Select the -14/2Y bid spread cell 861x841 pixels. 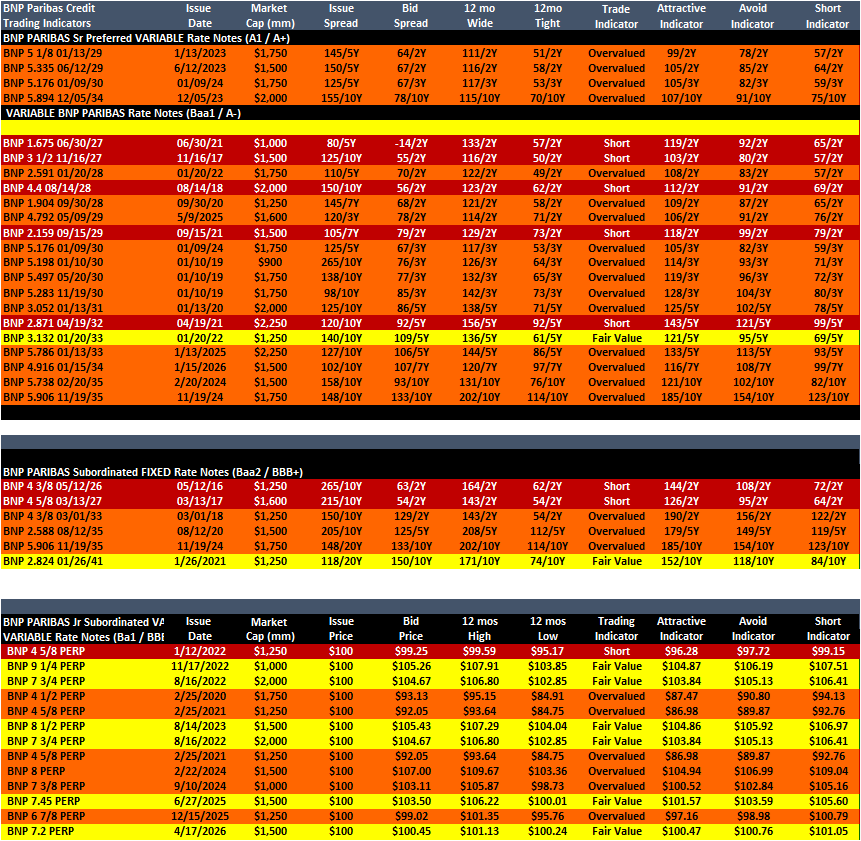pyautogui.click(x=411, y=143)
